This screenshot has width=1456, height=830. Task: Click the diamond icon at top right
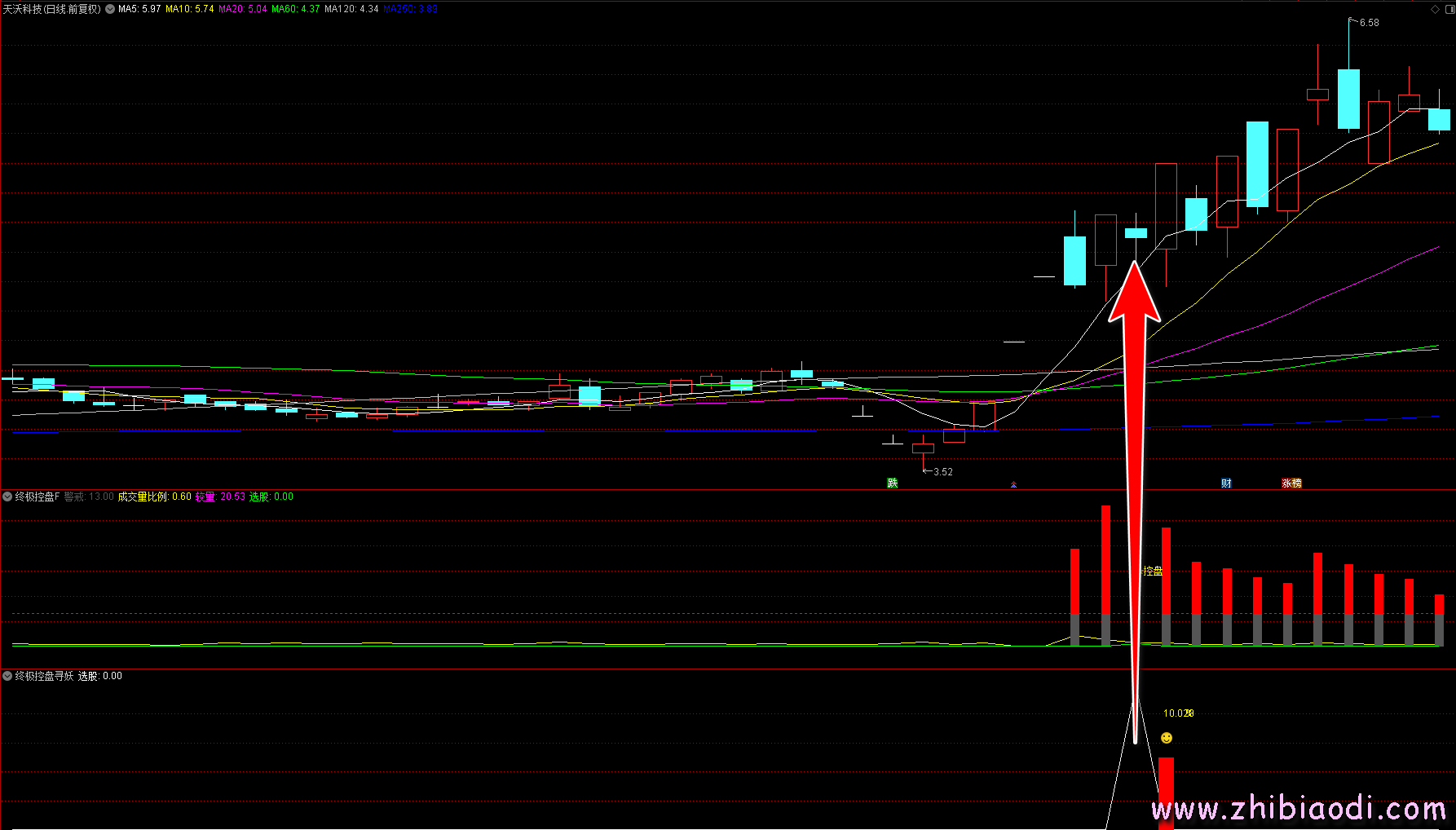pyautogui.click(x=1435, y=9)
